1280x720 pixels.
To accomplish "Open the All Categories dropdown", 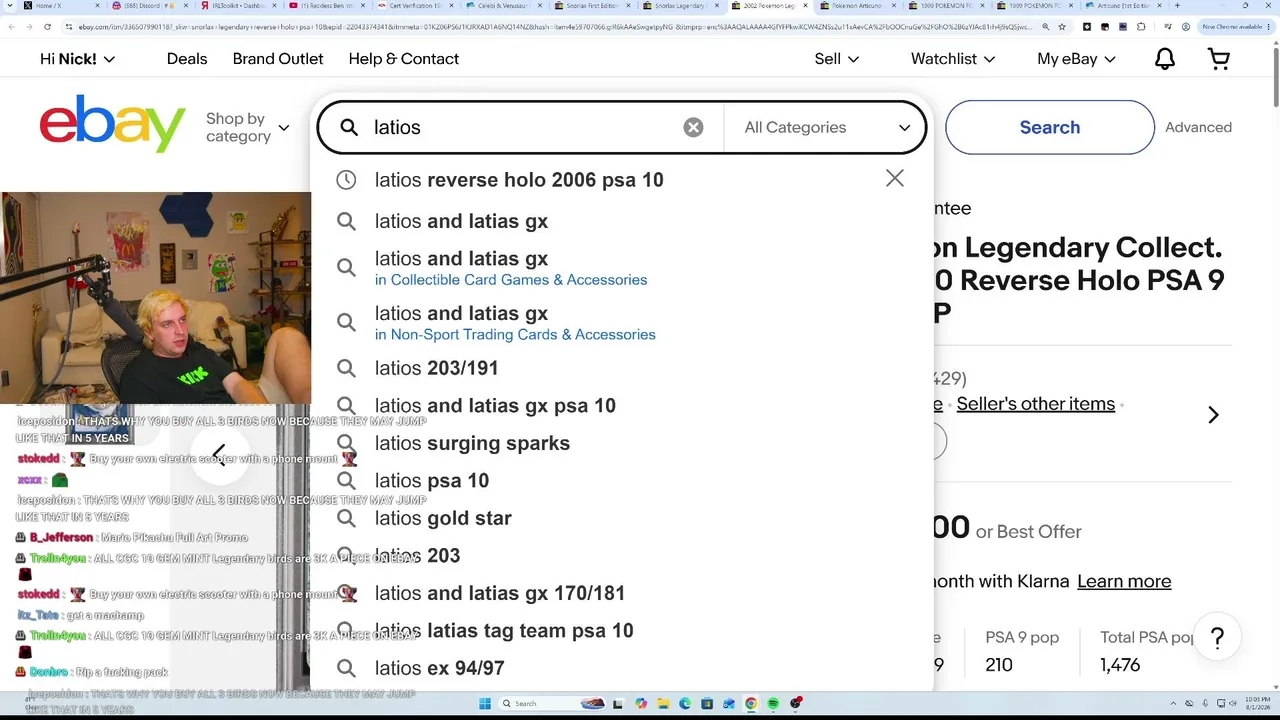I will [827, 127].
